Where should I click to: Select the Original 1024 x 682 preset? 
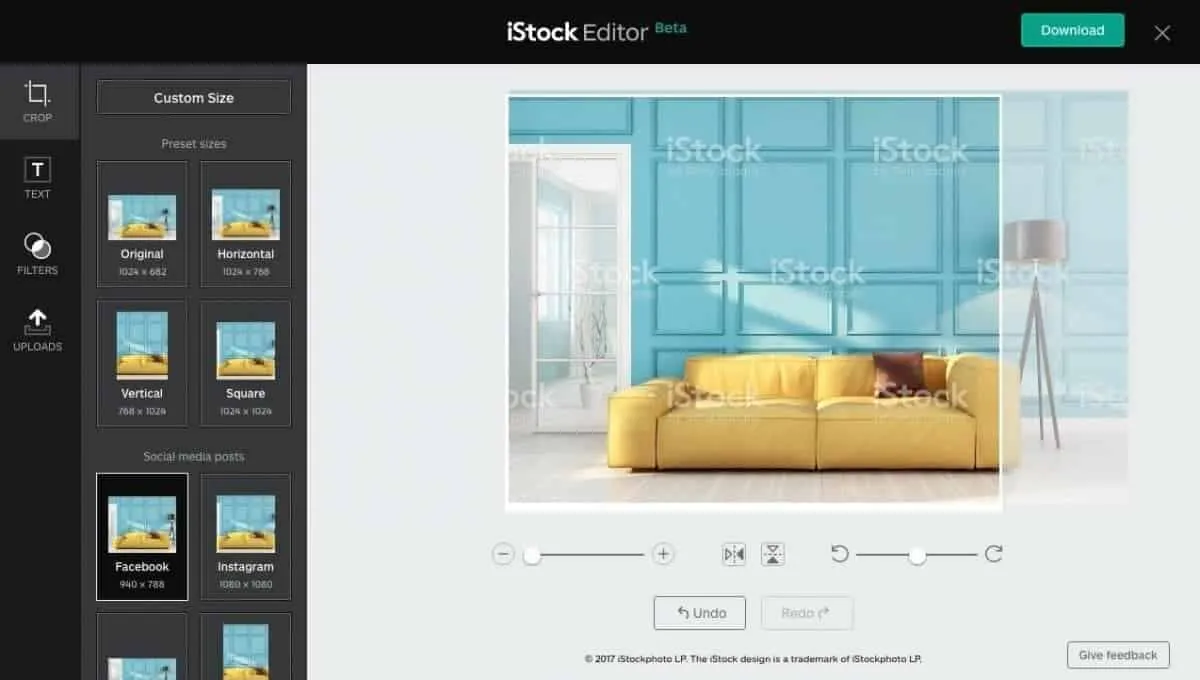coord(142,224)
